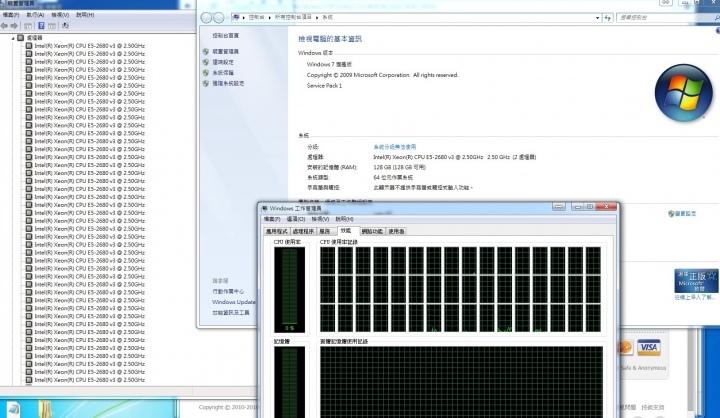The width and height of the screenshot is (720, 418).
Task: Click the 搜尋控制台 search field
Action: point(666,17)
